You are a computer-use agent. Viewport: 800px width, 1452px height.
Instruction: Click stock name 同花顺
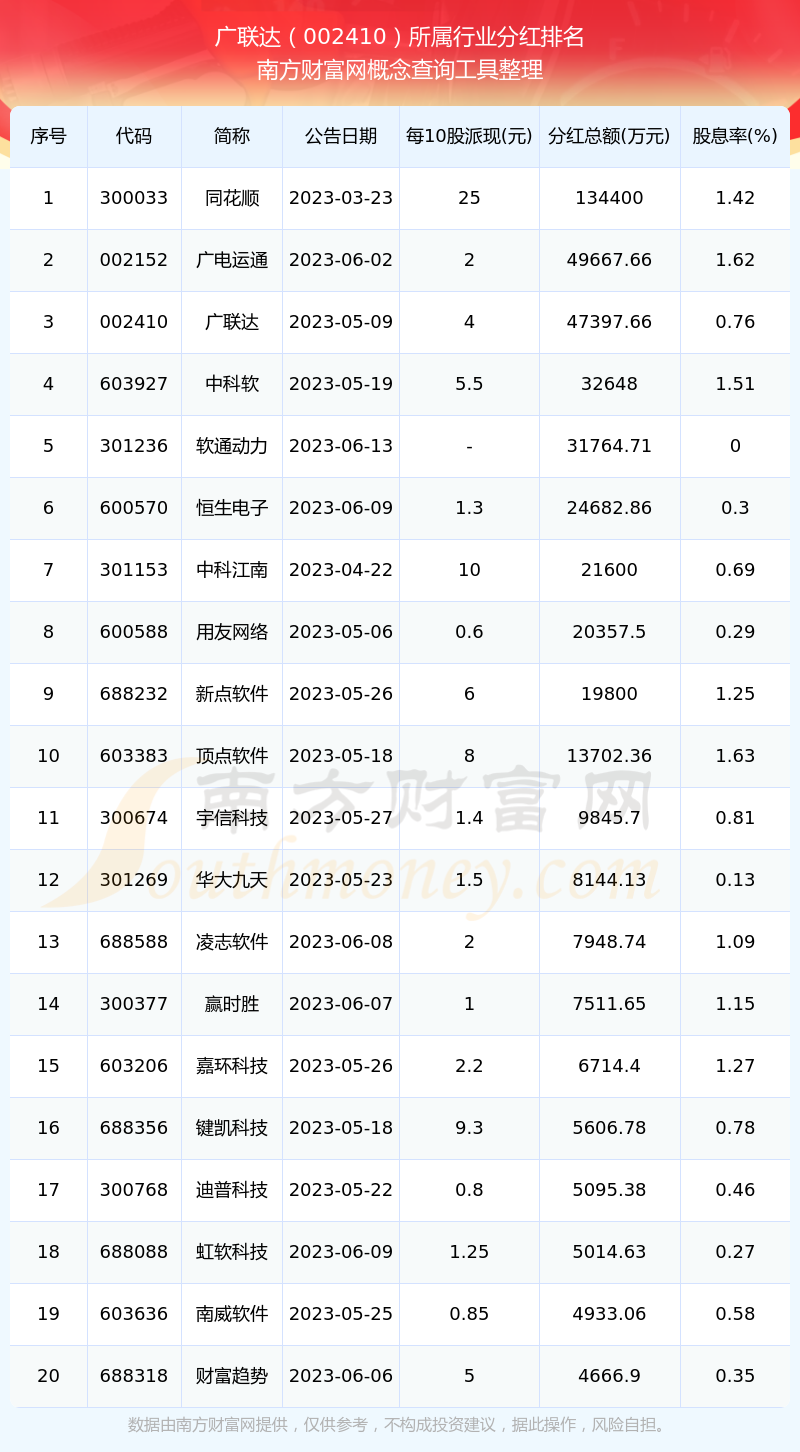tap(232, 198)
